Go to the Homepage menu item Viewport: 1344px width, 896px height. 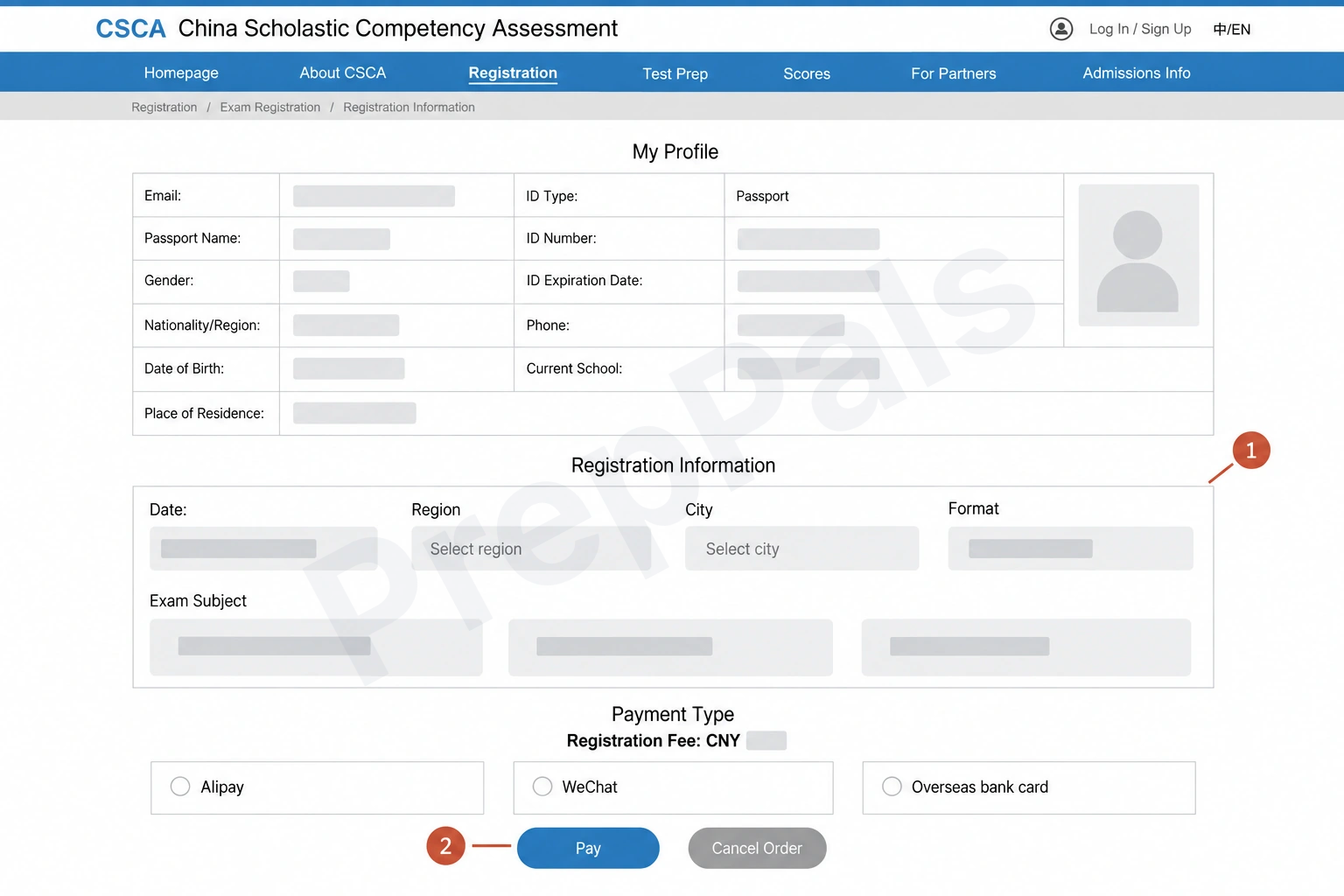click(181, 73)
